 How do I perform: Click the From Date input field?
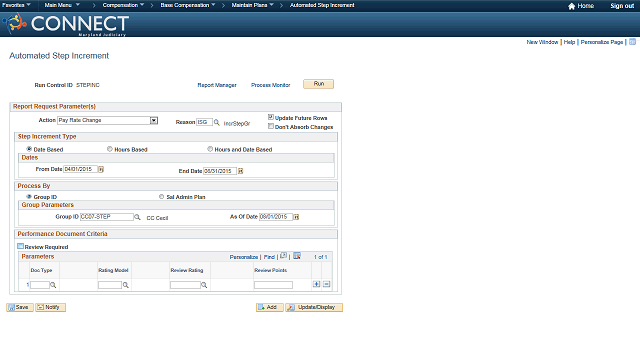80,169
